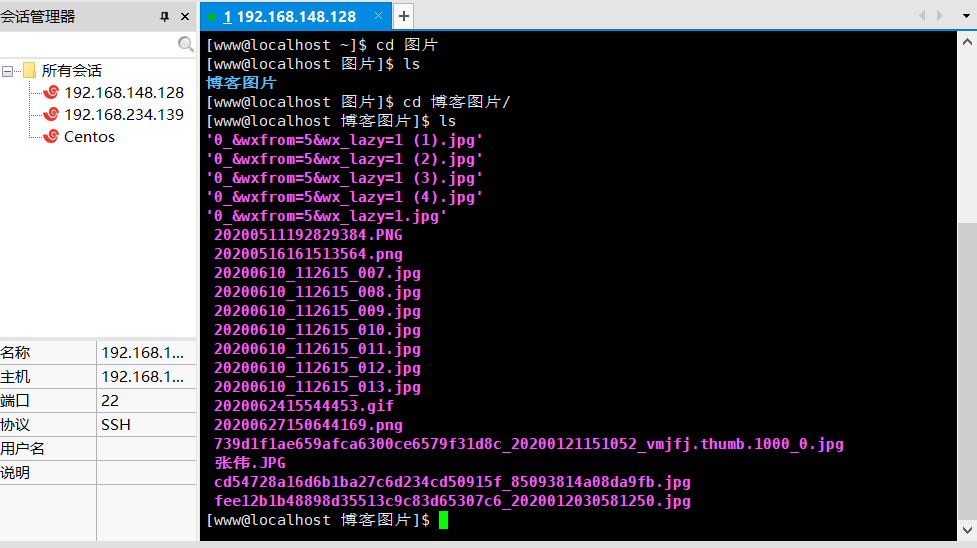The image size is (977, 548).
Task: Click file name 20200610_112615_010.jpg
Action: point(317,330)
